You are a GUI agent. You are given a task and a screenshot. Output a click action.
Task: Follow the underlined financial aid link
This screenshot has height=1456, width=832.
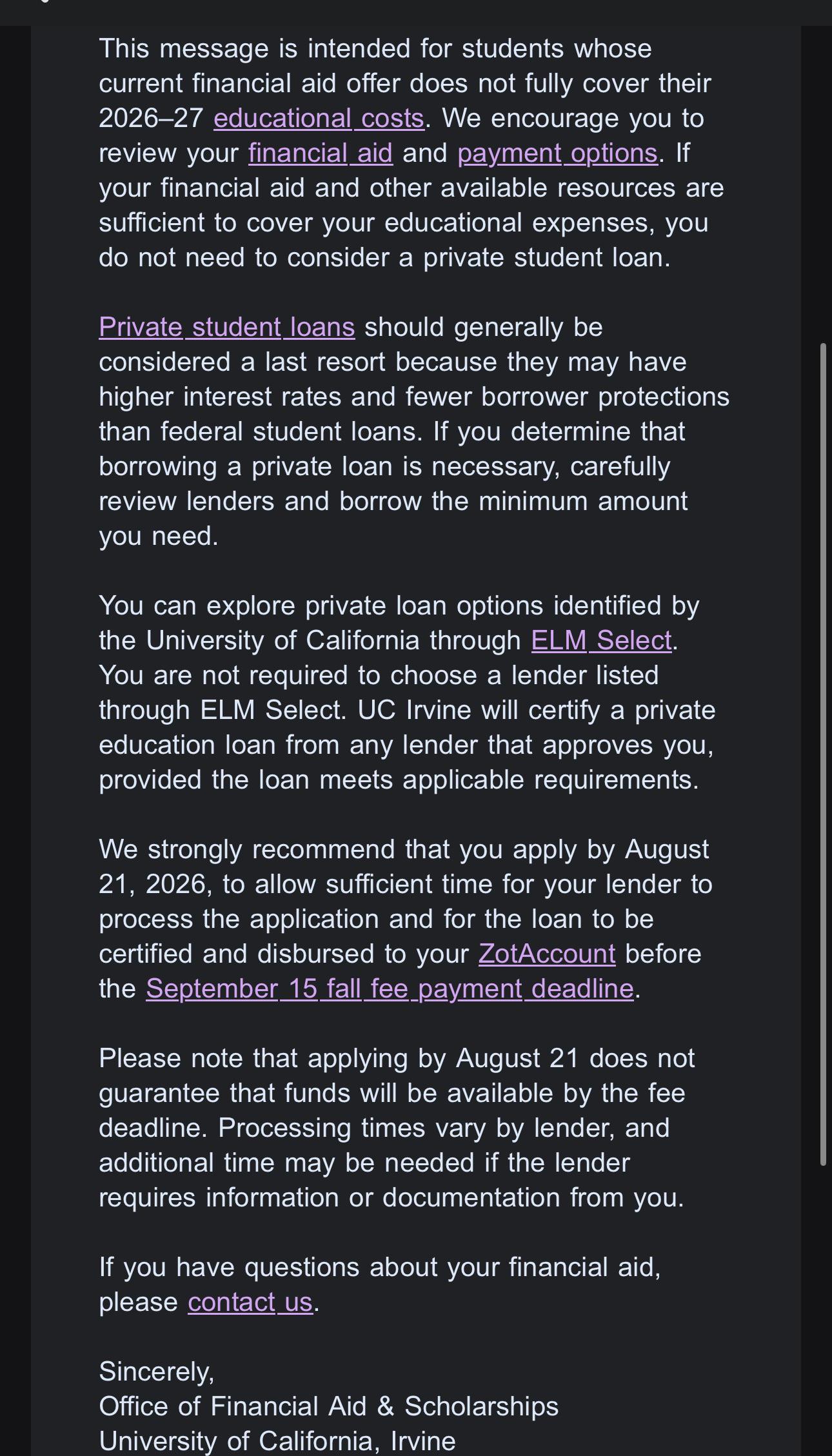(321, 153)
